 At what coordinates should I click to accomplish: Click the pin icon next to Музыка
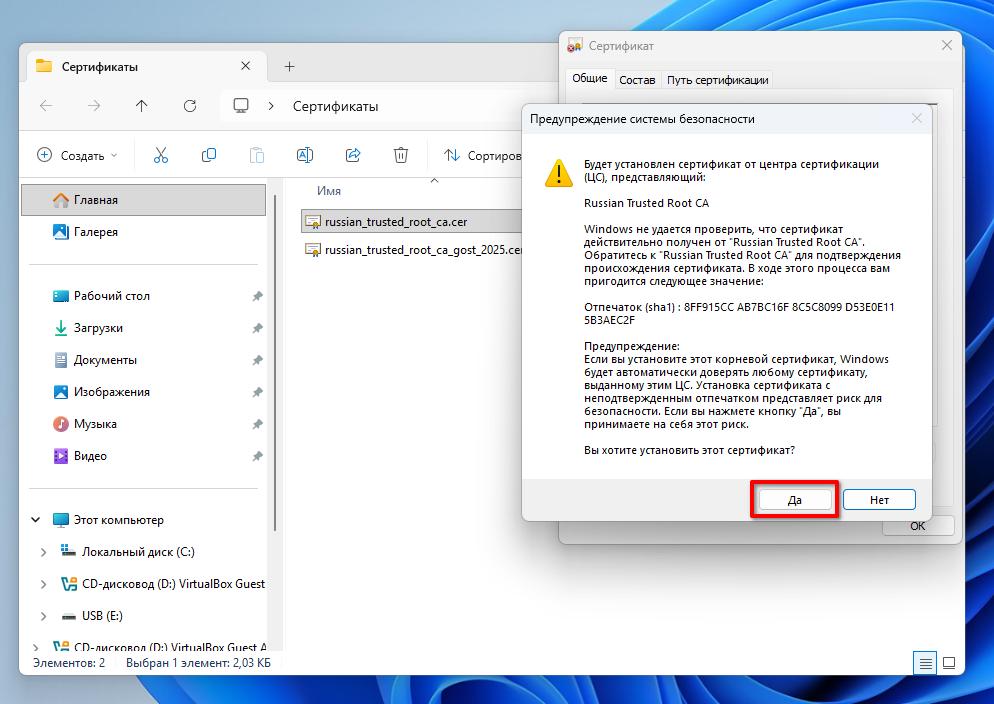click(x=257, y=424)
